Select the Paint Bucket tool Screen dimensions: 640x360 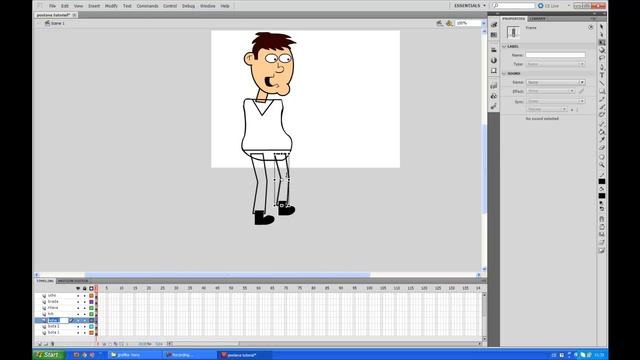click(602, 132)
